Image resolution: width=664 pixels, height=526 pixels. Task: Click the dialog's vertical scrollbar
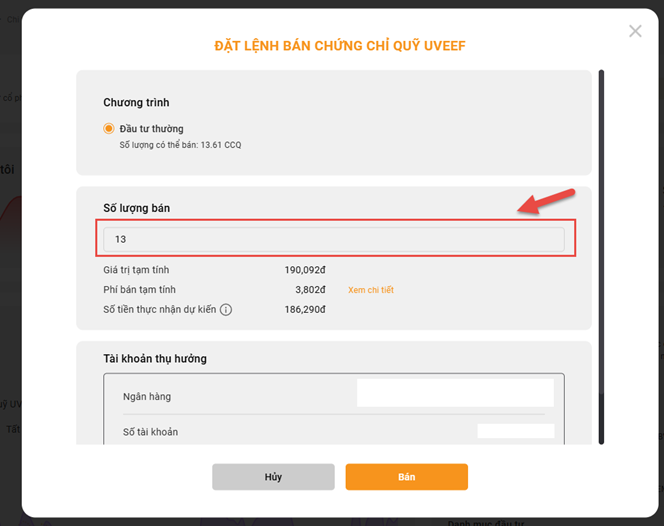point(601,257)
